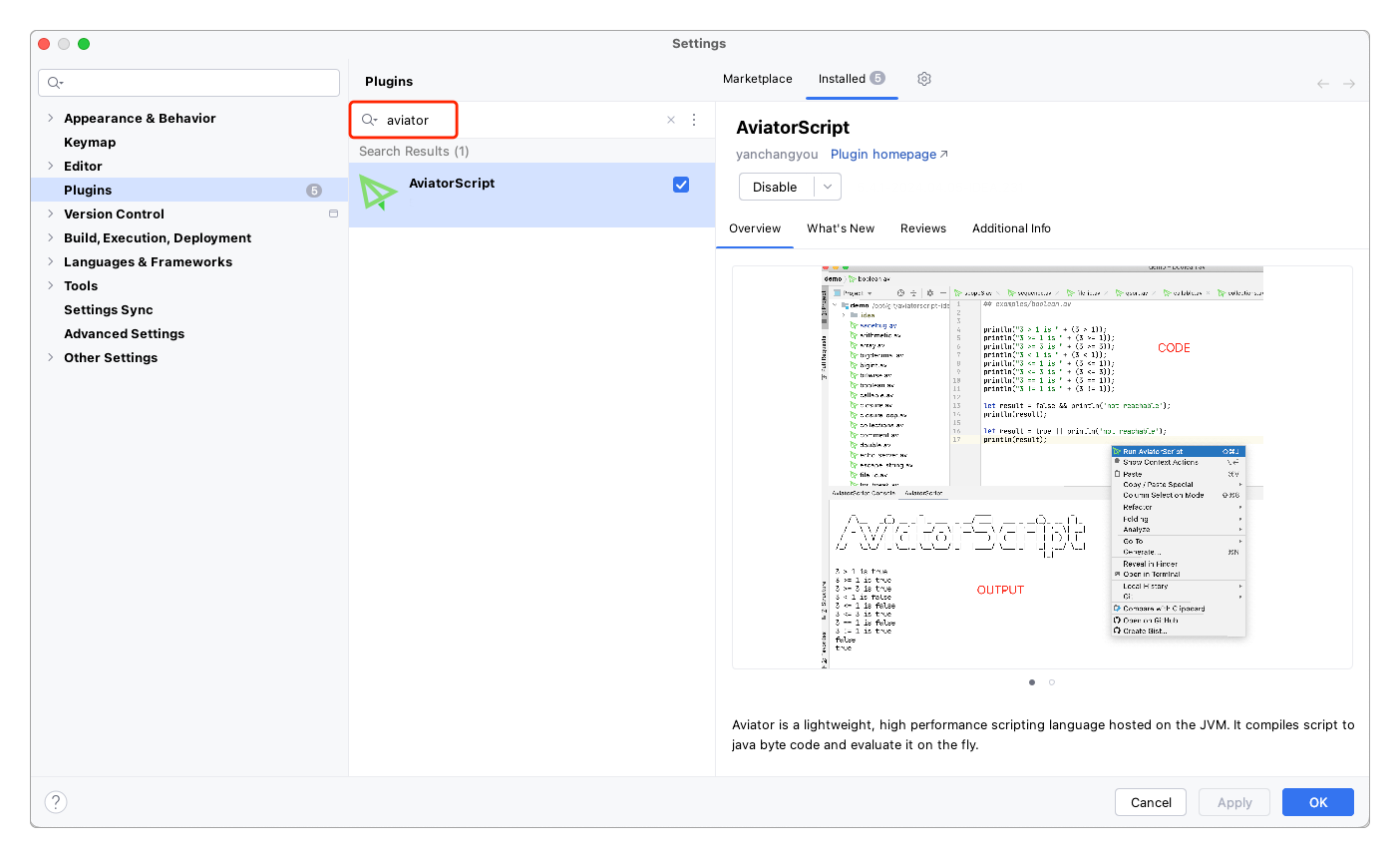Click plugin search magnifier icon

(369, 120)
